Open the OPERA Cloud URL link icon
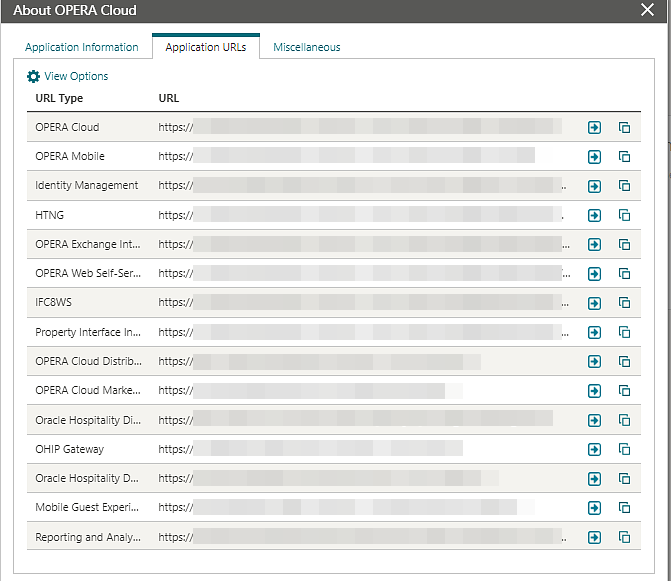 click(x=594, y=127)
